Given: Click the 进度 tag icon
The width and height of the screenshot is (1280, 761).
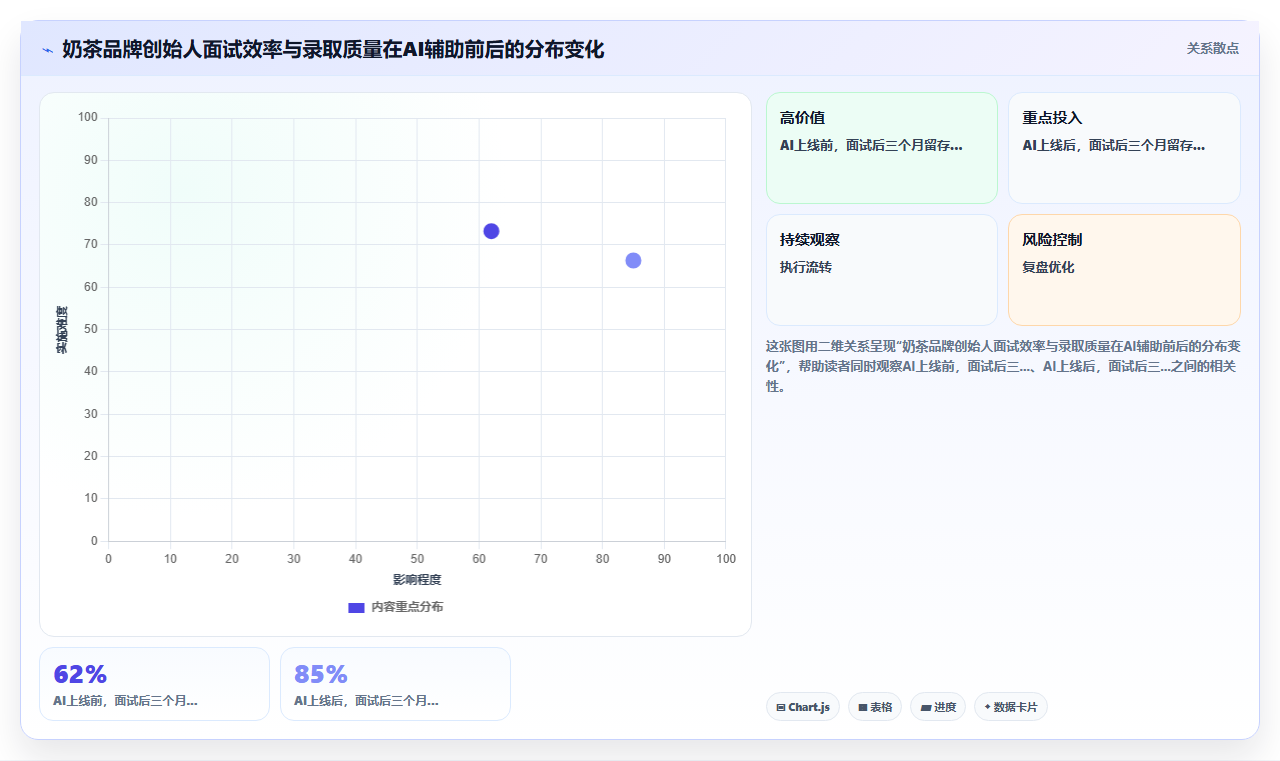Looking at the screenshot, I should click(926, 708).
